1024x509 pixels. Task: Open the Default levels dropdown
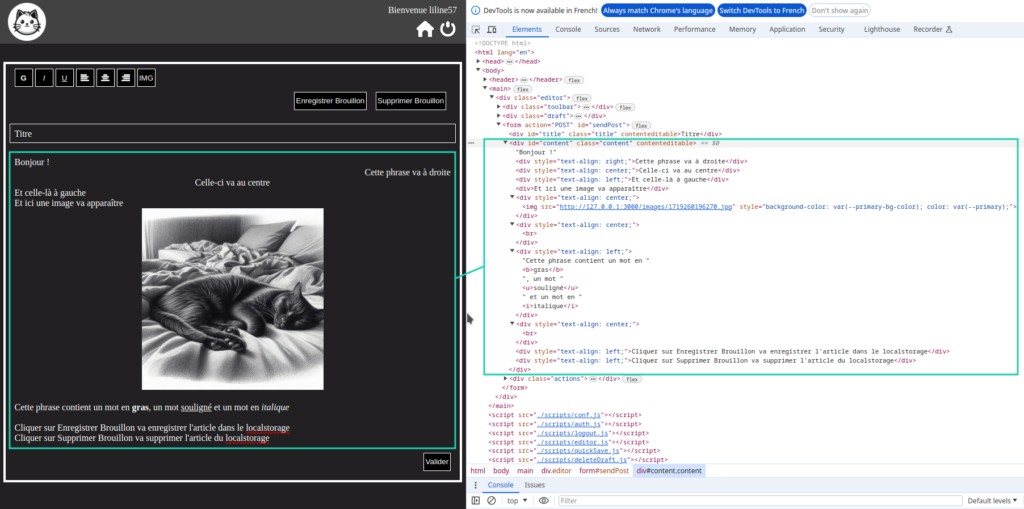[993, 501]
